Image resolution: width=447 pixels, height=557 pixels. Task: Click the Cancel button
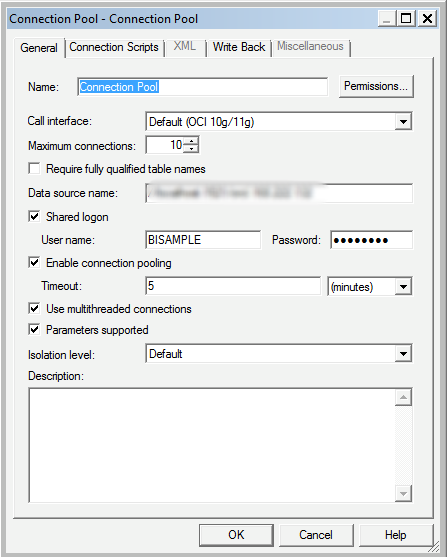click(x=316, y=535)
